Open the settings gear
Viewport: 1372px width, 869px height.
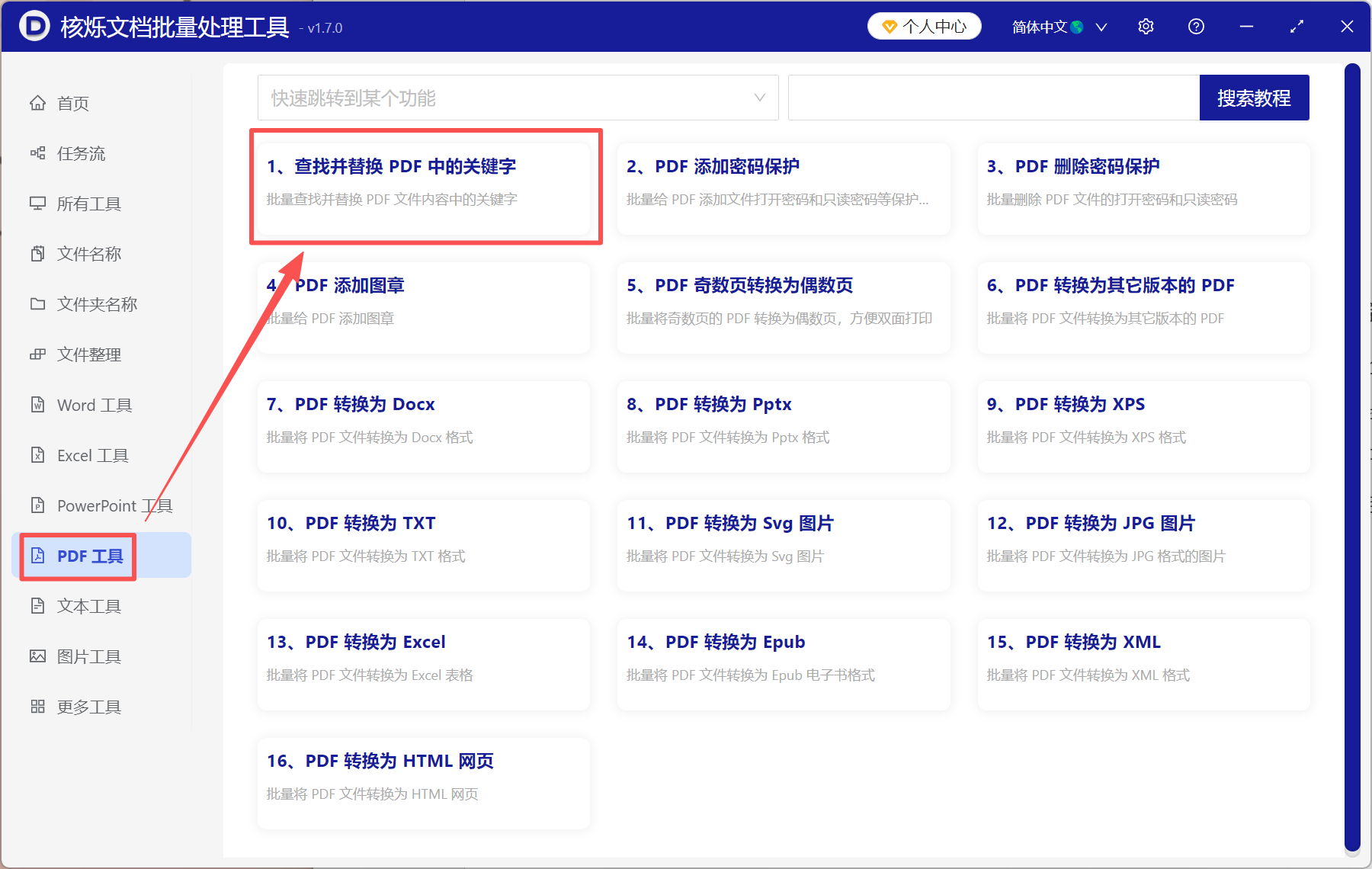(1146, 26)
